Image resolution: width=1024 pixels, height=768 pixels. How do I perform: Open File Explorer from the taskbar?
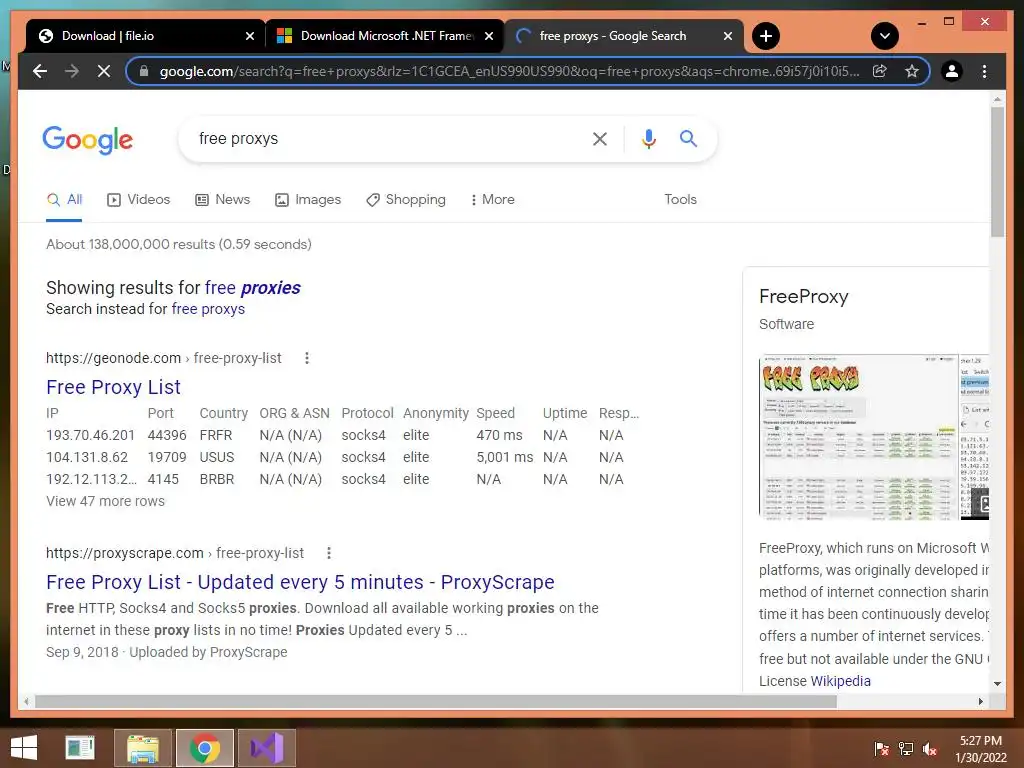142,748
